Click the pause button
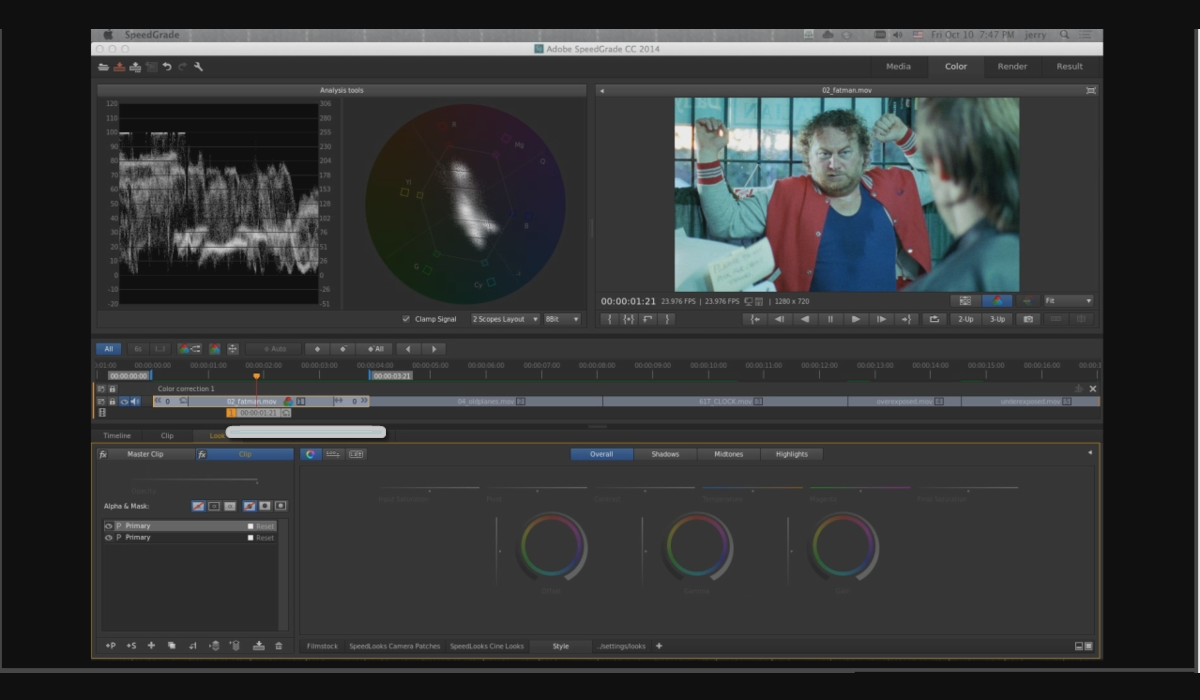Viewport: 1200px width, 700px height. click(830, 319)
